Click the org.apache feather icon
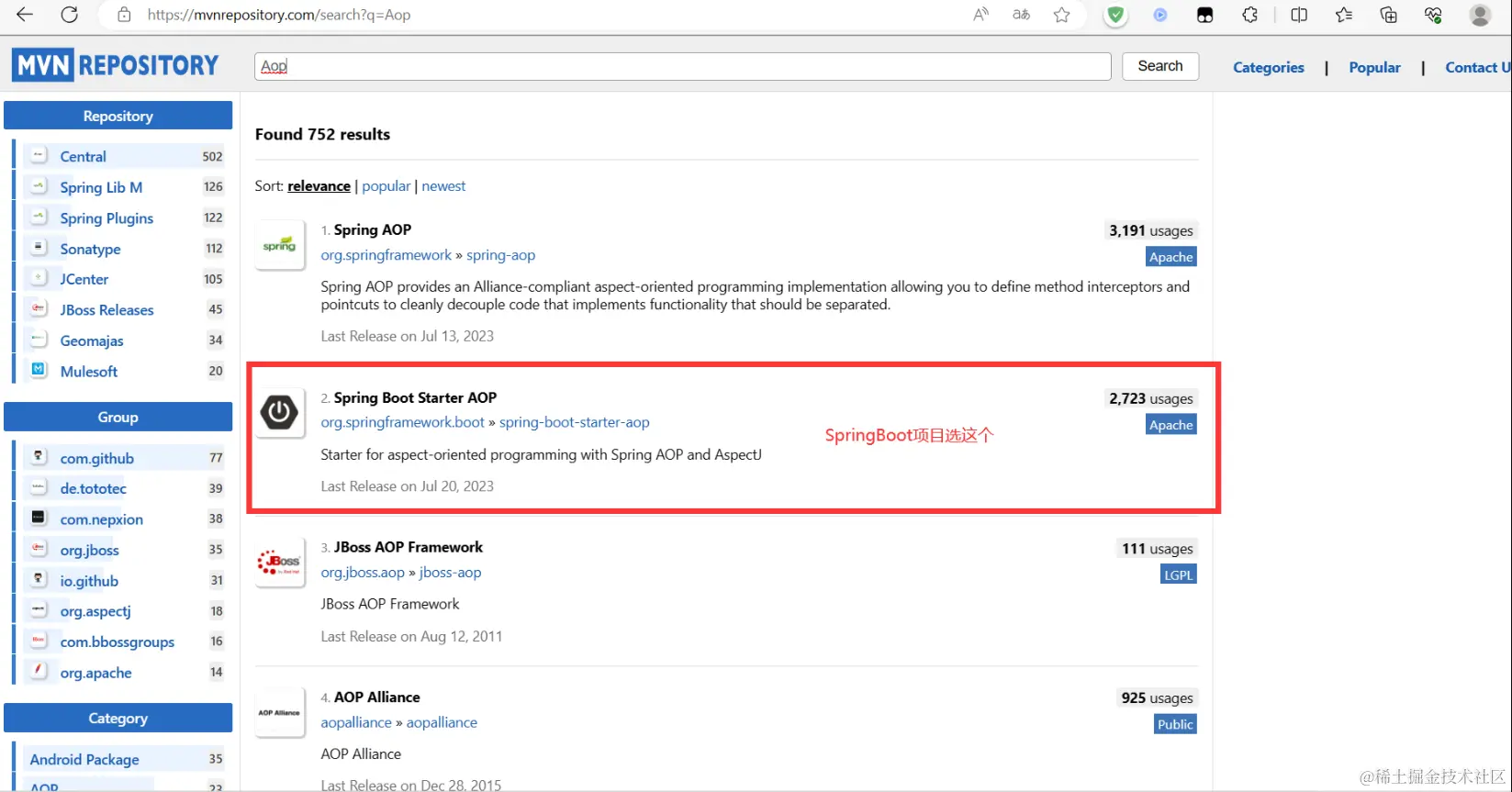The image size is (1512, 792). tap(39, 671)
